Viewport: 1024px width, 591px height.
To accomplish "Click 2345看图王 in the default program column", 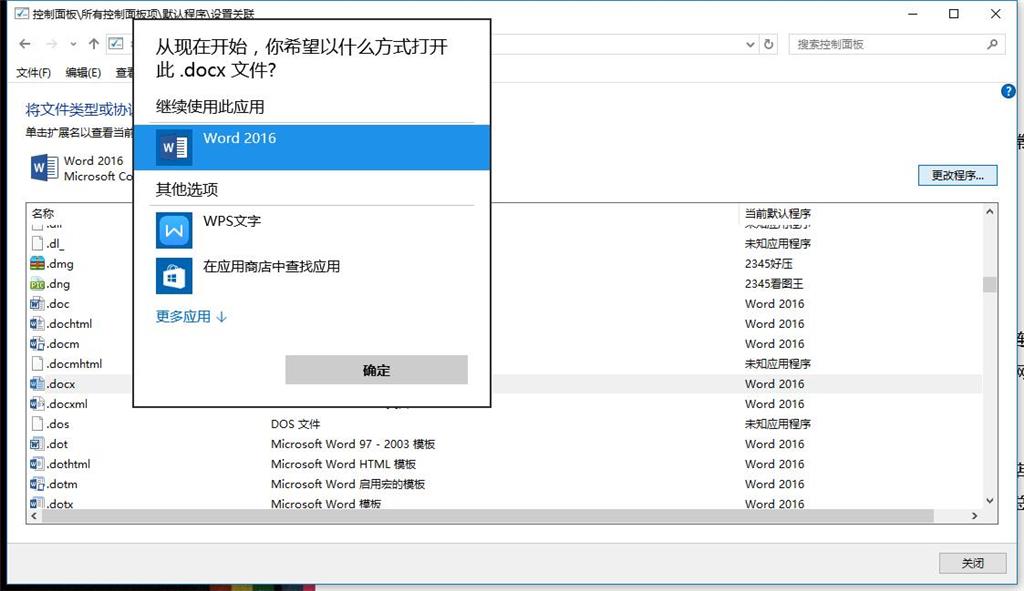I will click(774, 283).
